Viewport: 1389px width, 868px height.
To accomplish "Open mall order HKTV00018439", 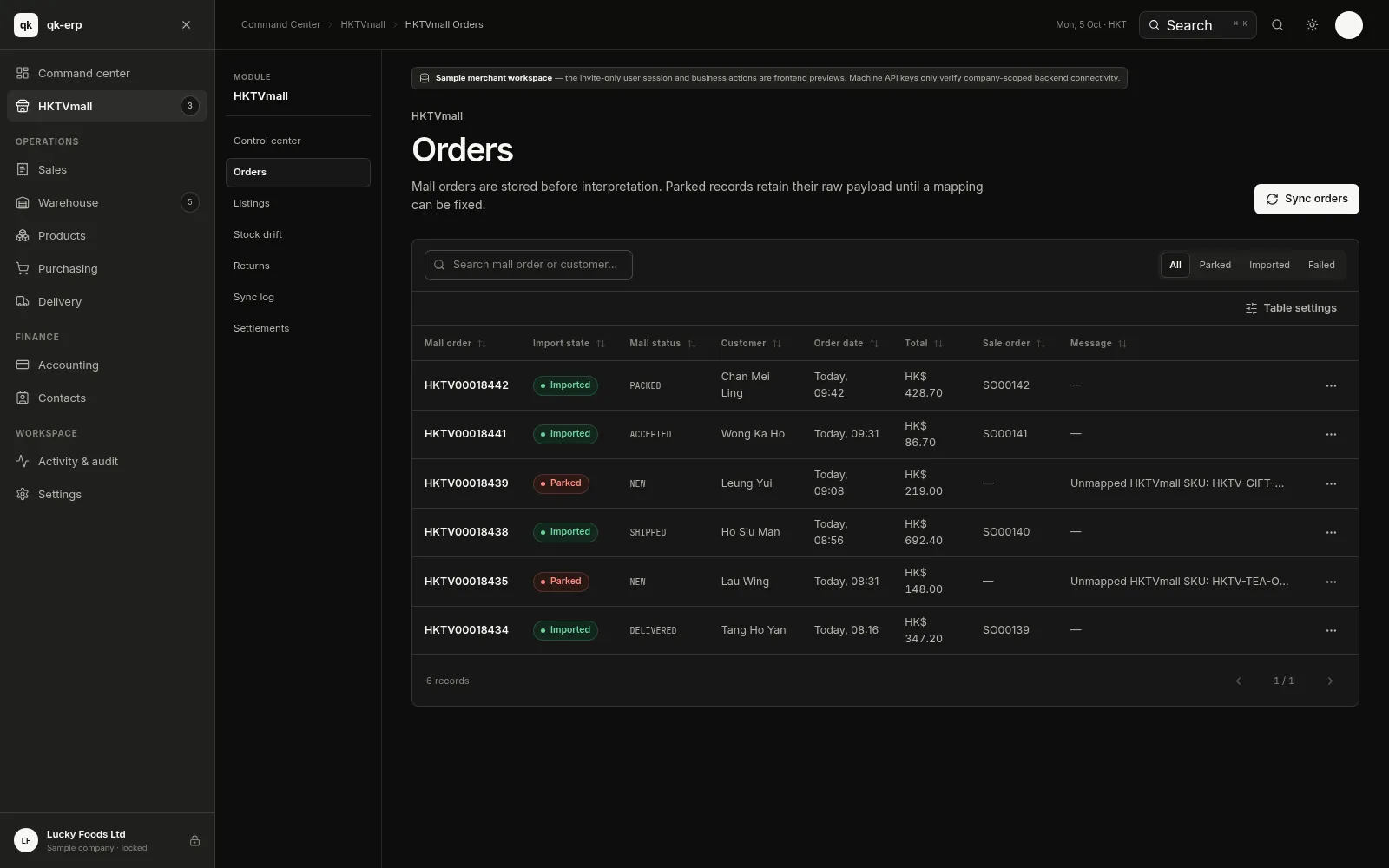I will (466, 483).
